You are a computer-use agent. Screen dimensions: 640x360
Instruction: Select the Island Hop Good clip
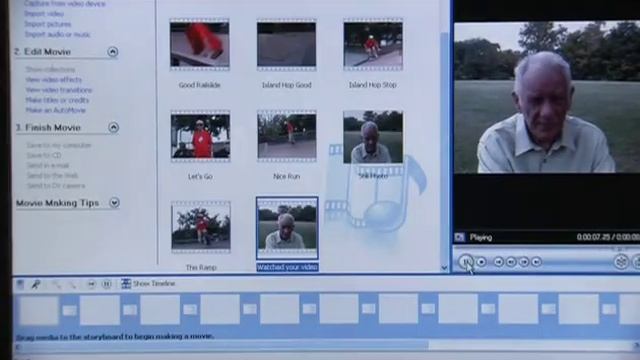click(286, 44)
